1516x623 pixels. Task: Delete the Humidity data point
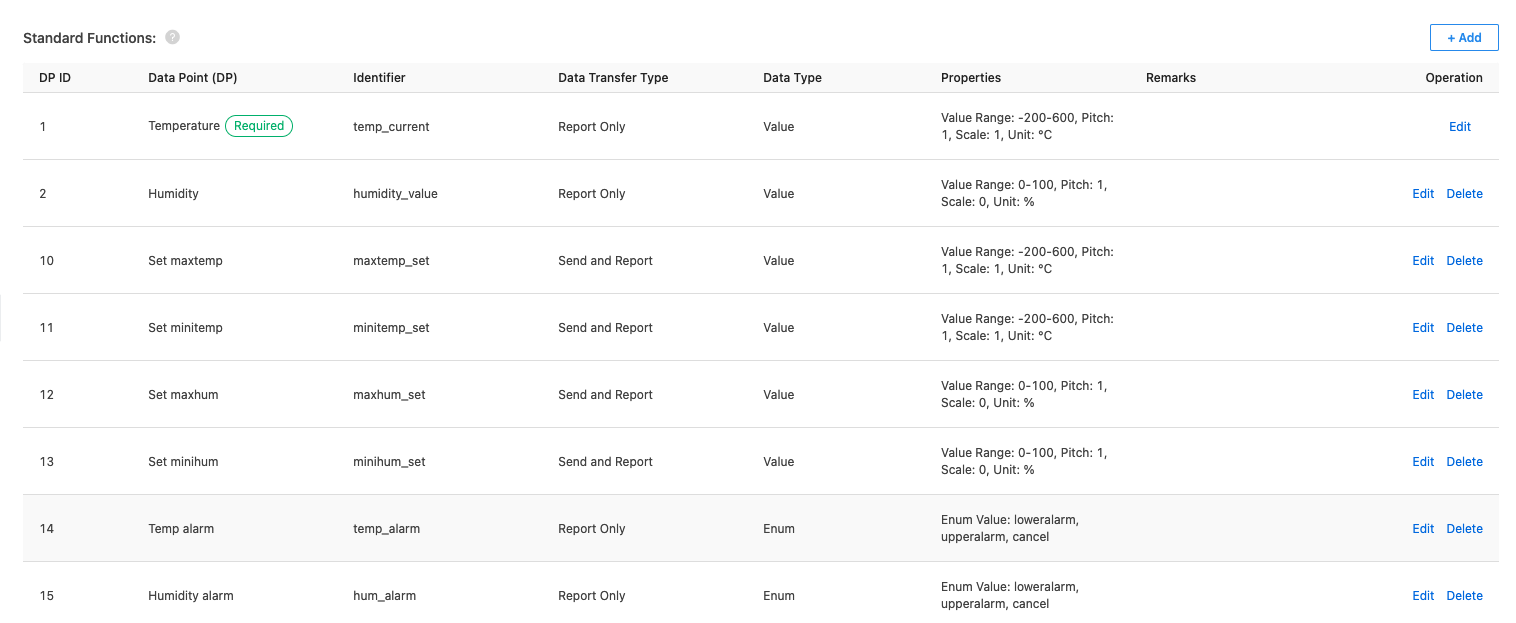coord(1464,194)
